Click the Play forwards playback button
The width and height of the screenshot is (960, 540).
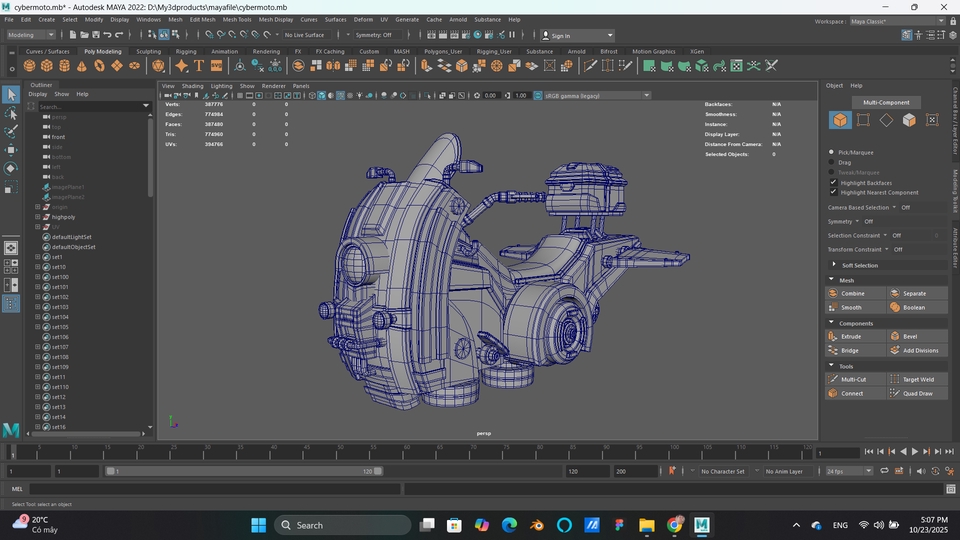915,452
